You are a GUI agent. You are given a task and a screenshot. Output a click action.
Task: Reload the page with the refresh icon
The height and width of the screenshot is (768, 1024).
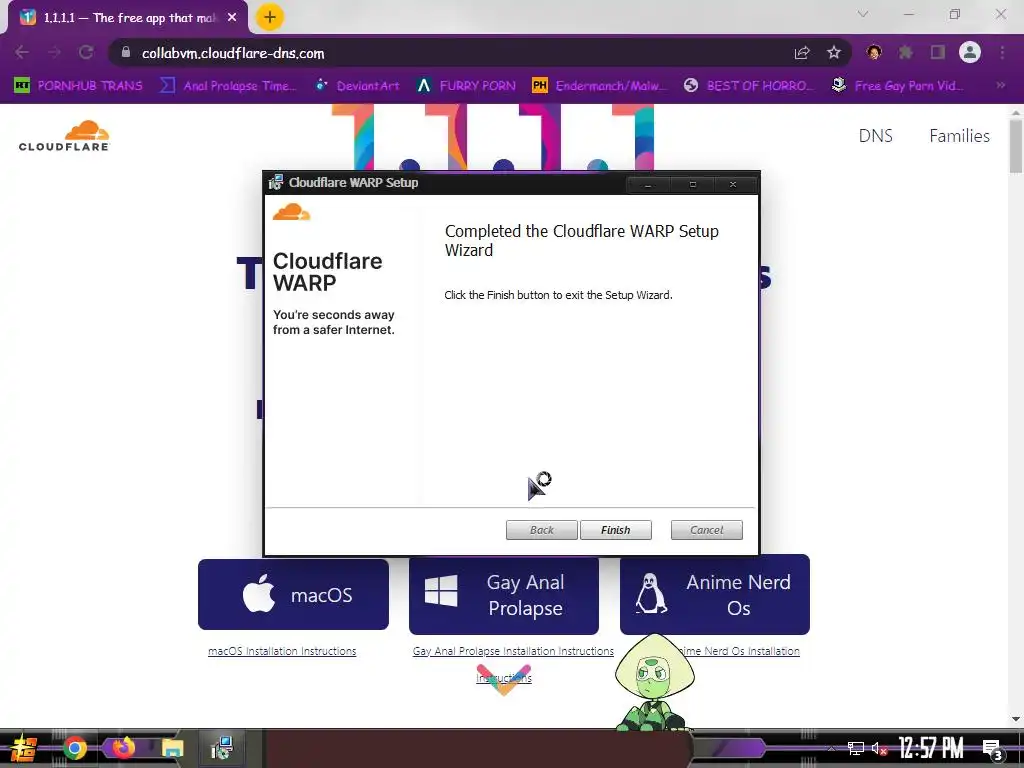pos(86,52)
